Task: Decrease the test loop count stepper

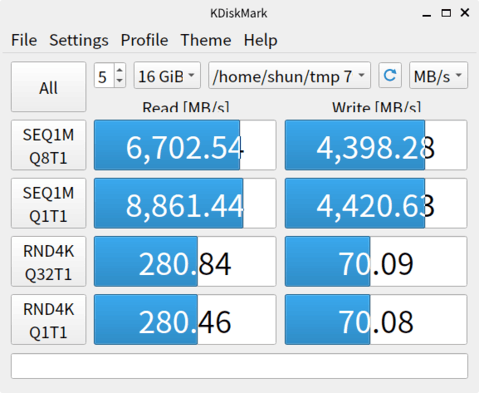Action: [120, 81]
